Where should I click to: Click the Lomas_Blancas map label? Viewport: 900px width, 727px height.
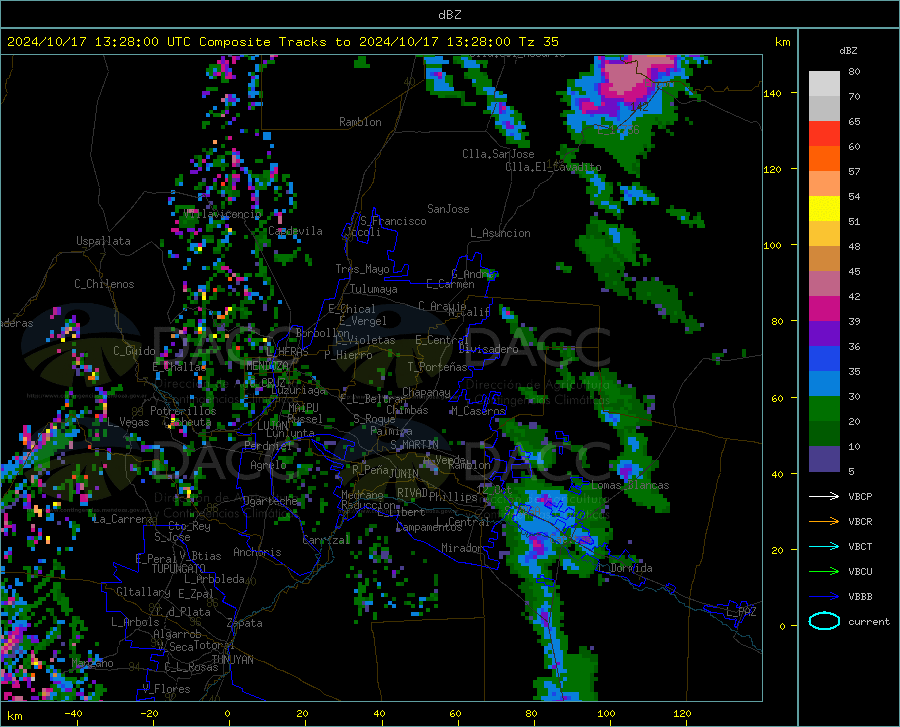click(x=630, y=485)
